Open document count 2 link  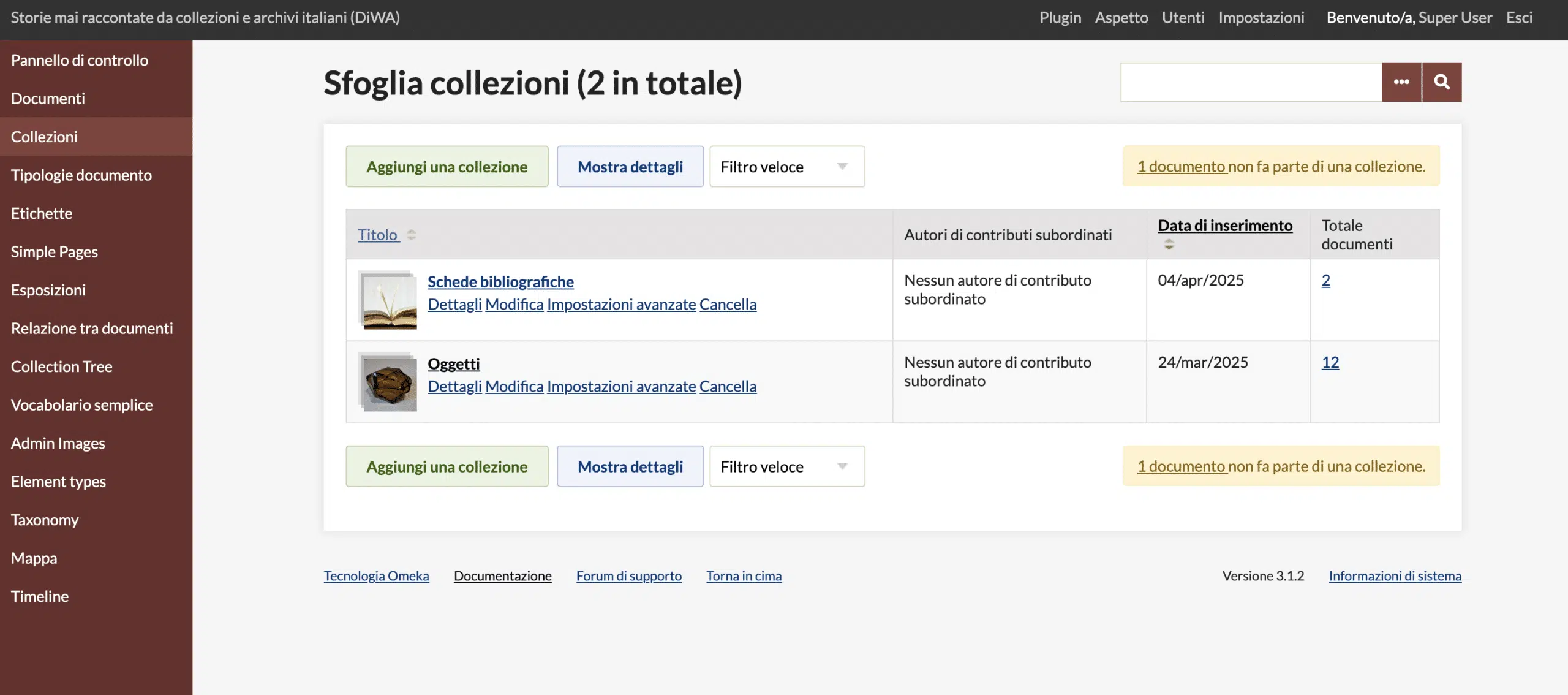tap(1326, 280)
